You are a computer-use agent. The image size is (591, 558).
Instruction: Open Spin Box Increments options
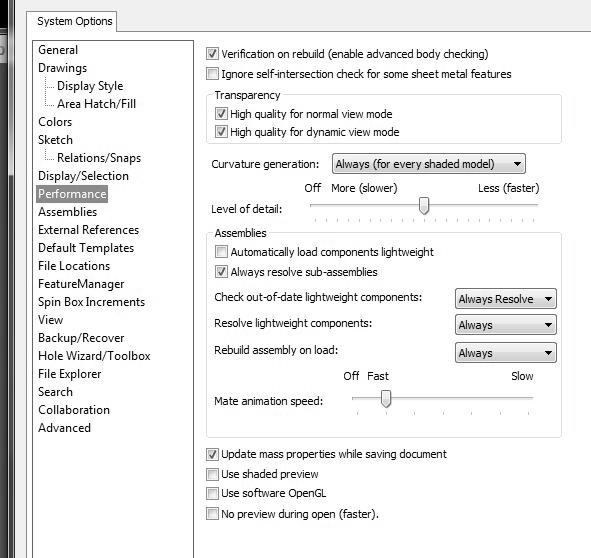pyautogui.click(x=91, y=302)
